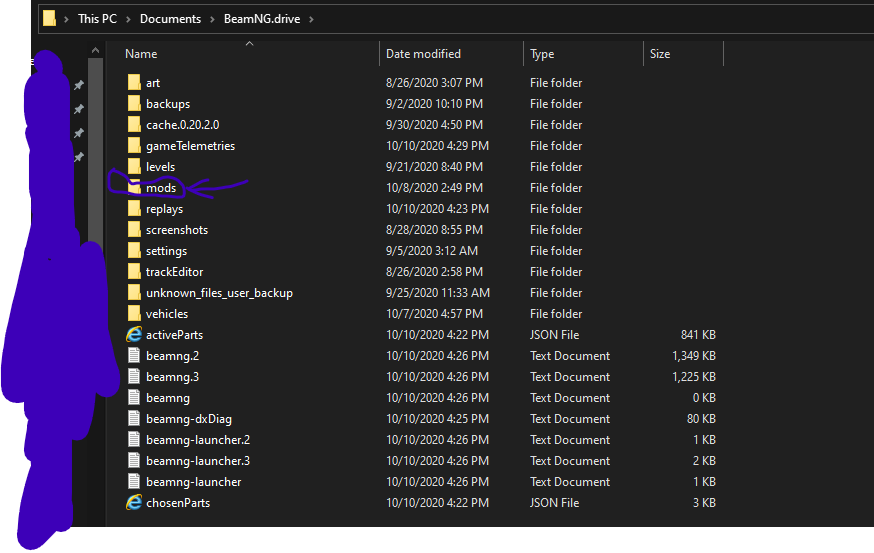The image size is (874, 553).
Task: Click the second pin icon in navigation pane
Action: (79, 109)
